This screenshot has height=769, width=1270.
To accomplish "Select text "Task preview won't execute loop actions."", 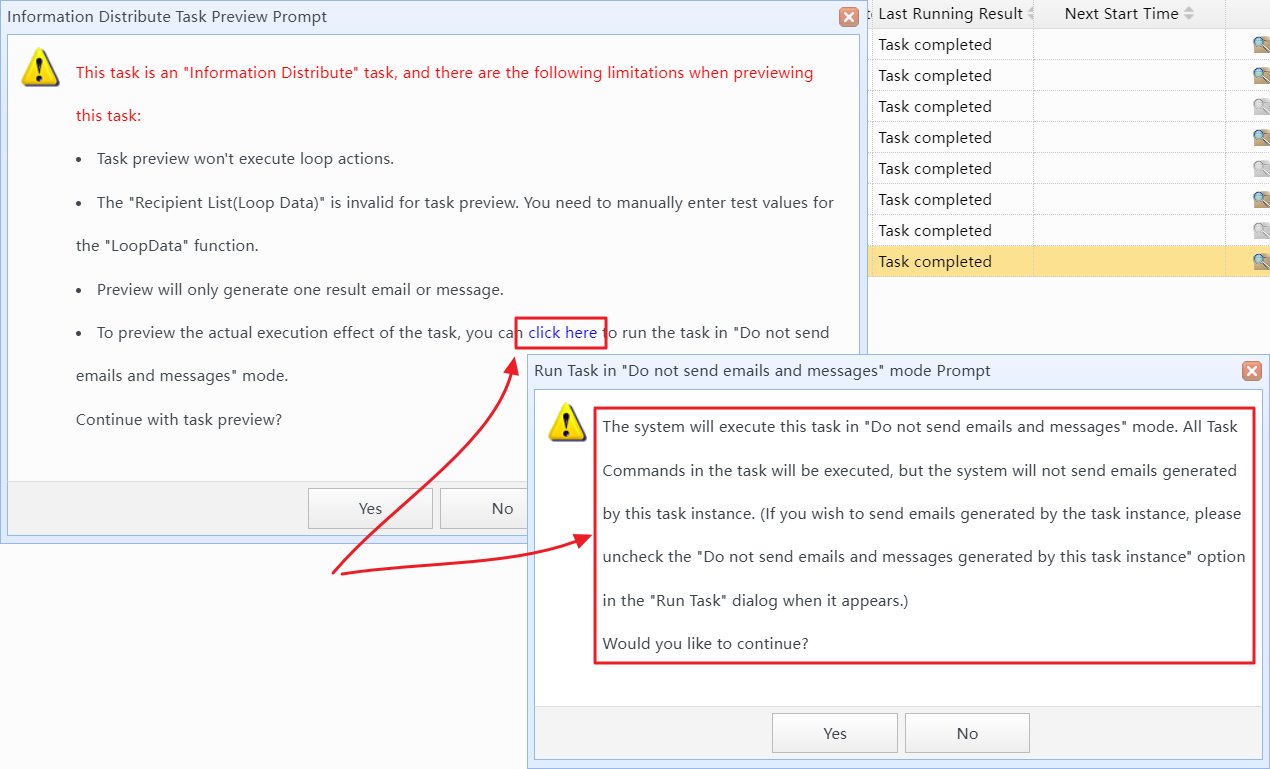I will (245, 159).
